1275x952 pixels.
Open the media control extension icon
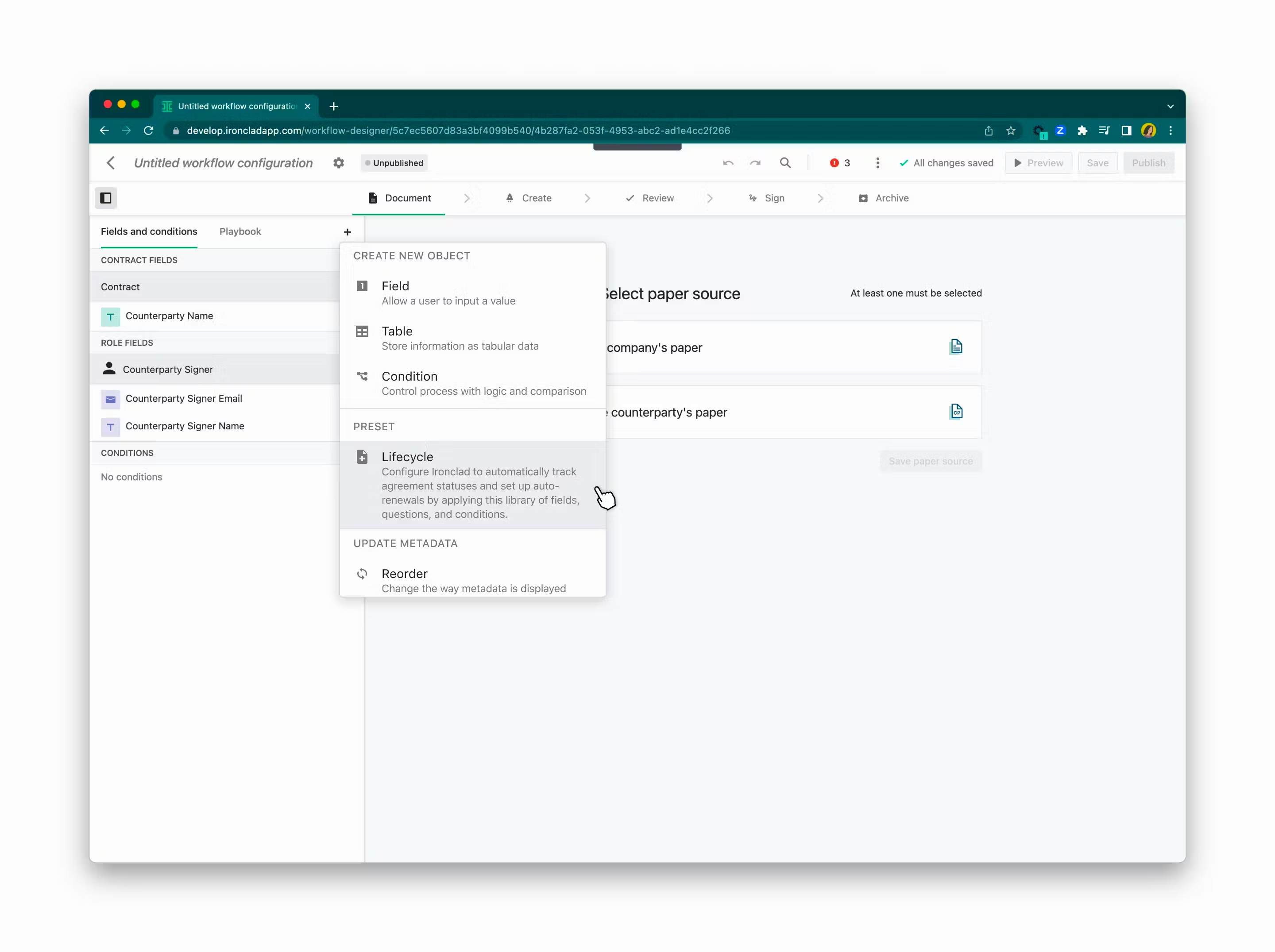(x=1104, y=131)
